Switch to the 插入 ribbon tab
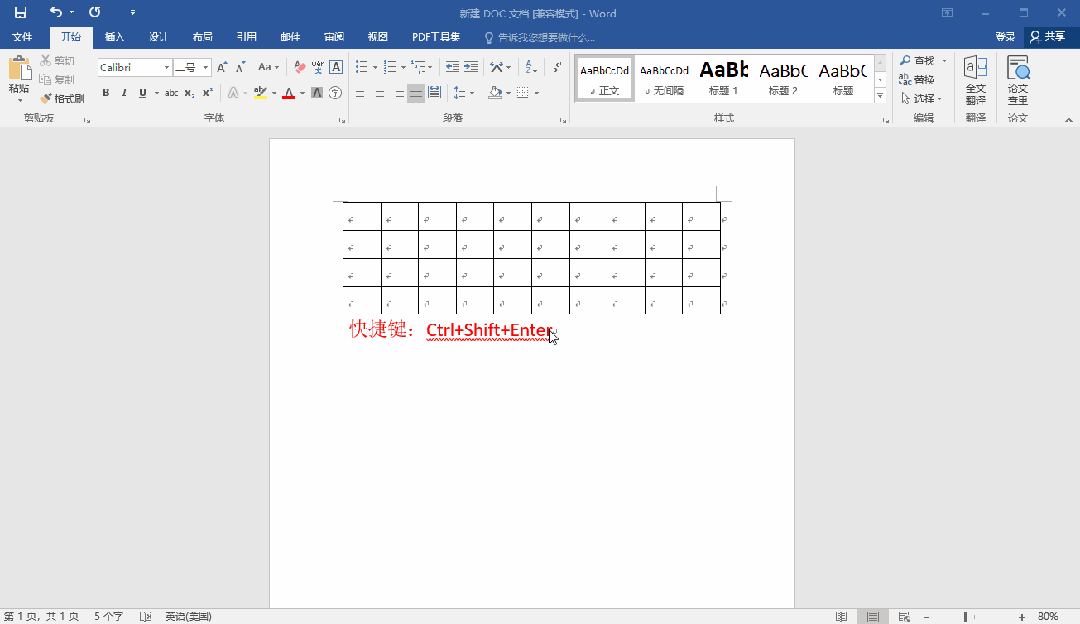 [113, 35]
